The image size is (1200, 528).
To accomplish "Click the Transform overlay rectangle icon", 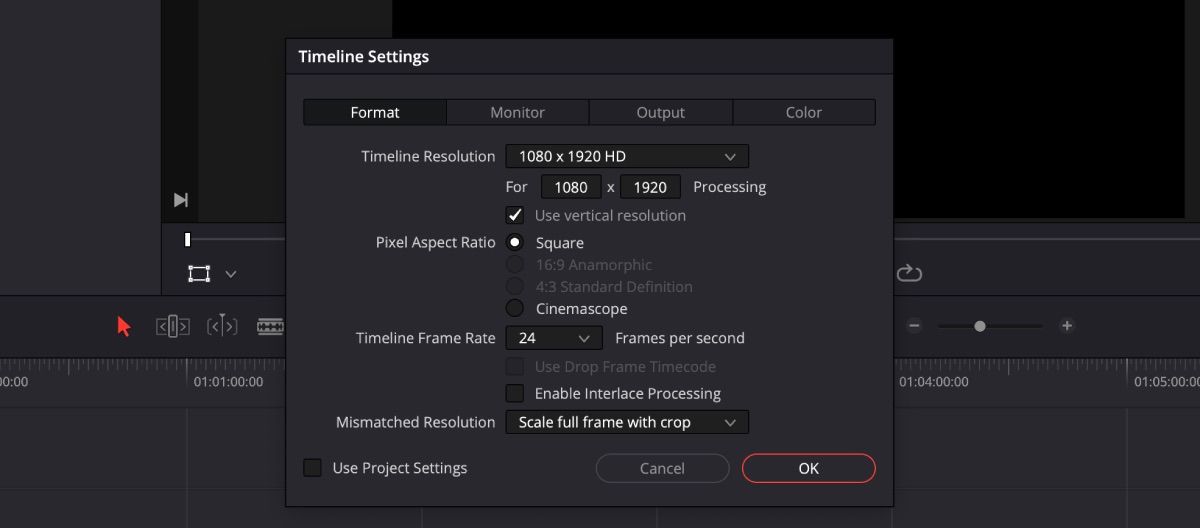I will (199, 274).
